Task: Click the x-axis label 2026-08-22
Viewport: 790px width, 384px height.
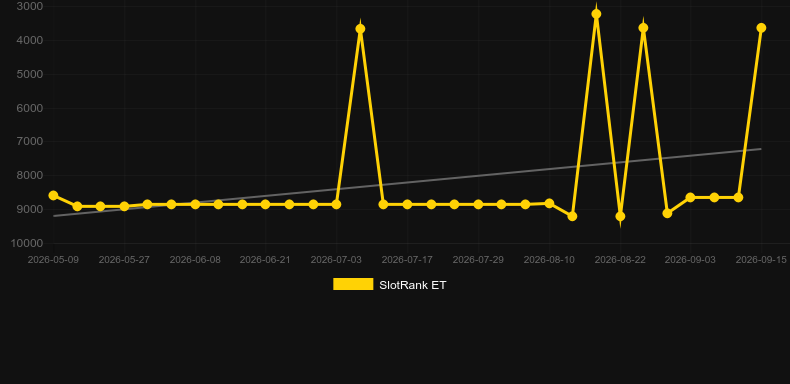Action: 620,260
